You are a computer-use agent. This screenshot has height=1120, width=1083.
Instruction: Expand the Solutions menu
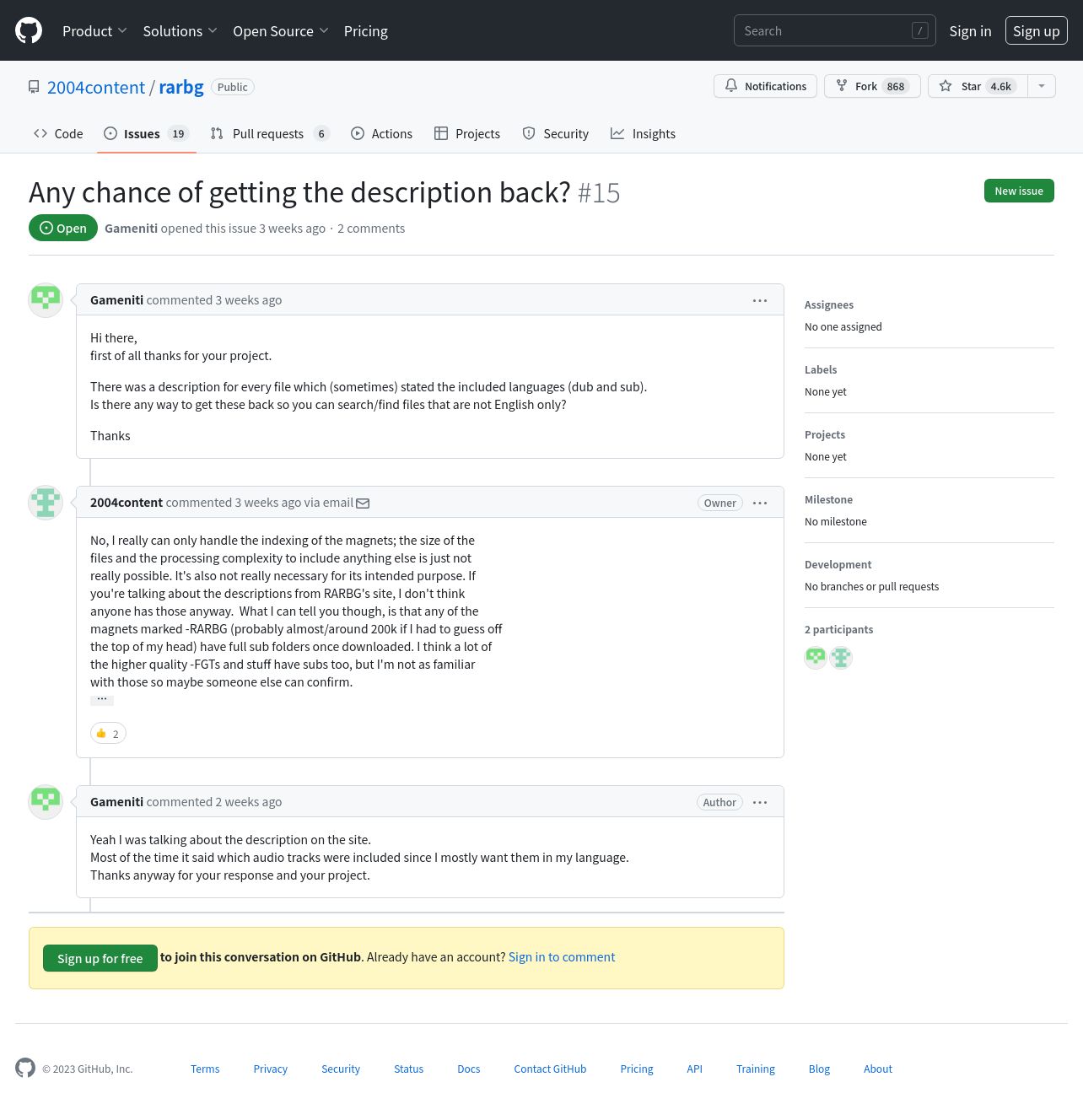click(x=180, y=31)
